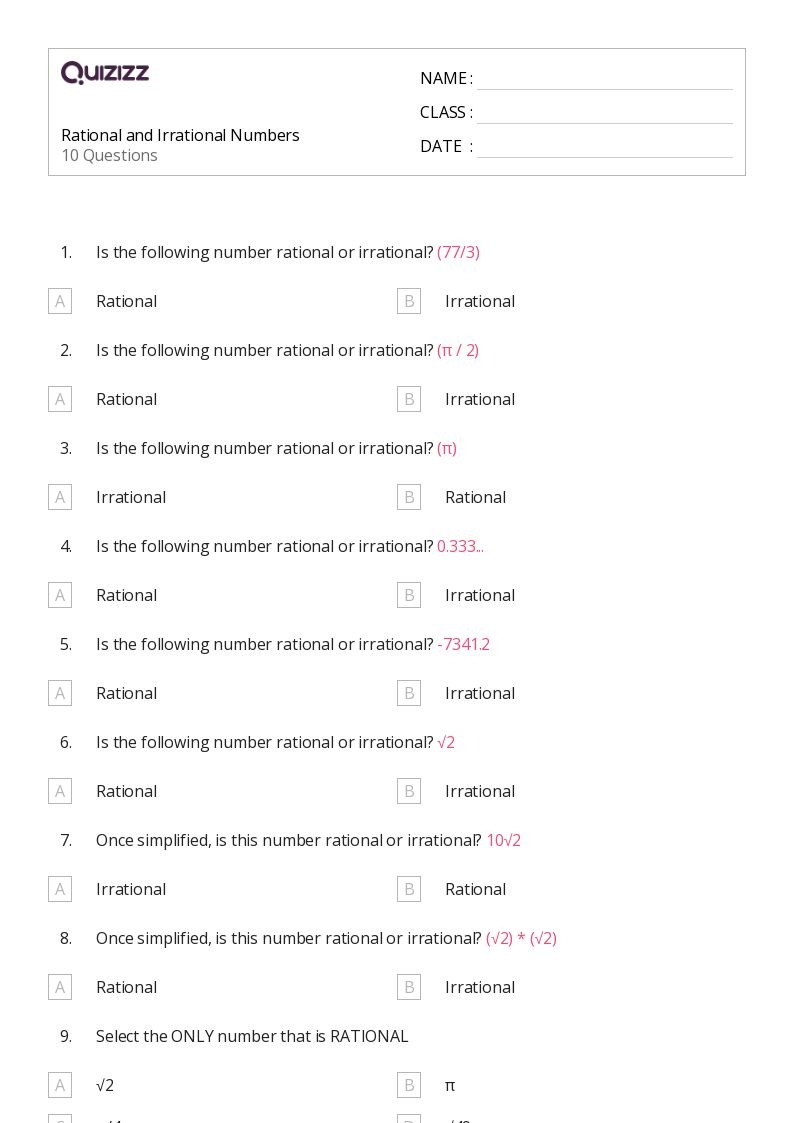Click the NAME input line
Image resolution: width=794 pixels, height=1123 pixels.
pyautogui.click(x=604, y=79)
